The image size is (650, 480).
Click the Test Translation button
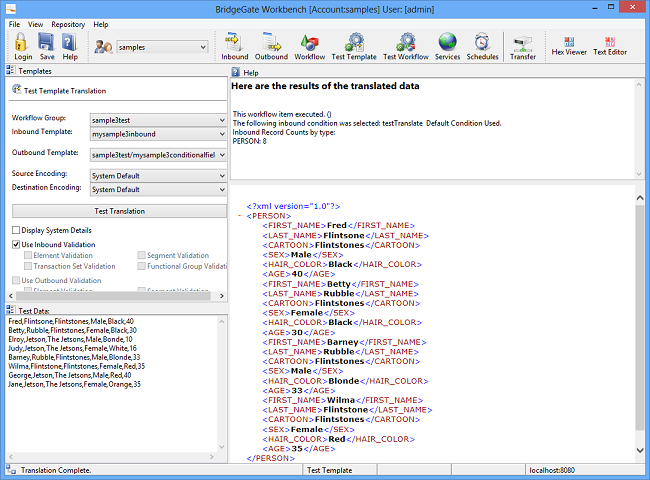tap(119, 211)
